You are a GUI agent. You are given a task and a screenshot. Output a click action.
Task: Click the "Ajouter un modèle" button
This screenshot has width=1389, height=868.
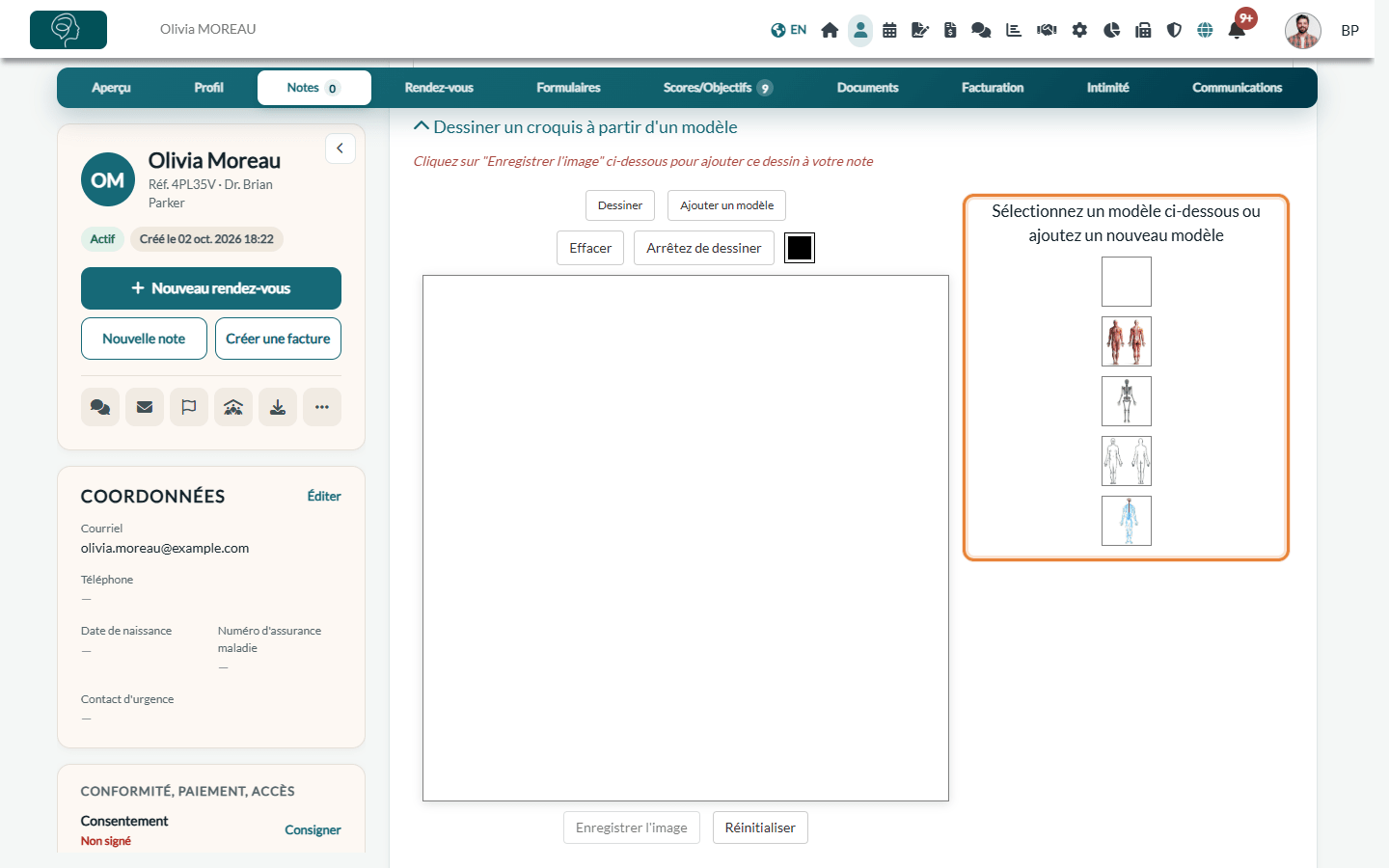727,205
